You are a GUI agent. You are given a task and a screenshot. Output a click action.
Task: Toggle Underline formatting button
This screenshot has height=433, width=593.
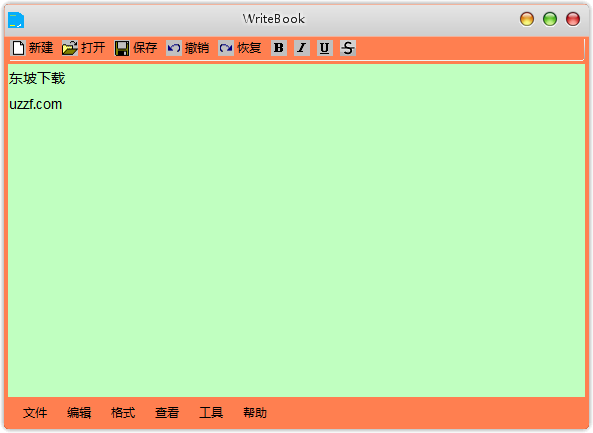(324, 48)
